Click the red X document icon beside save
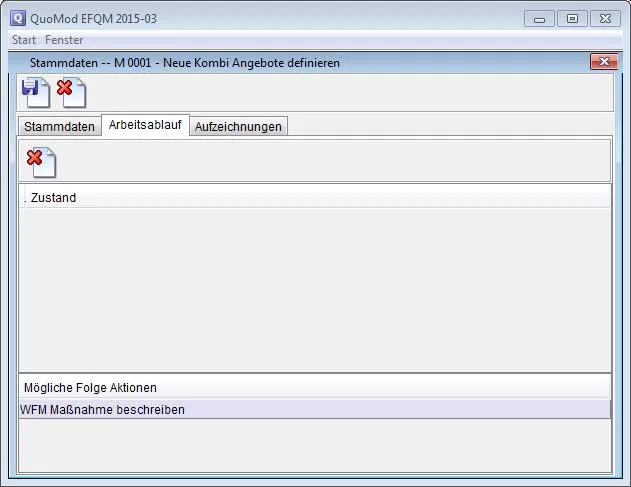 [x=71, y=92]
